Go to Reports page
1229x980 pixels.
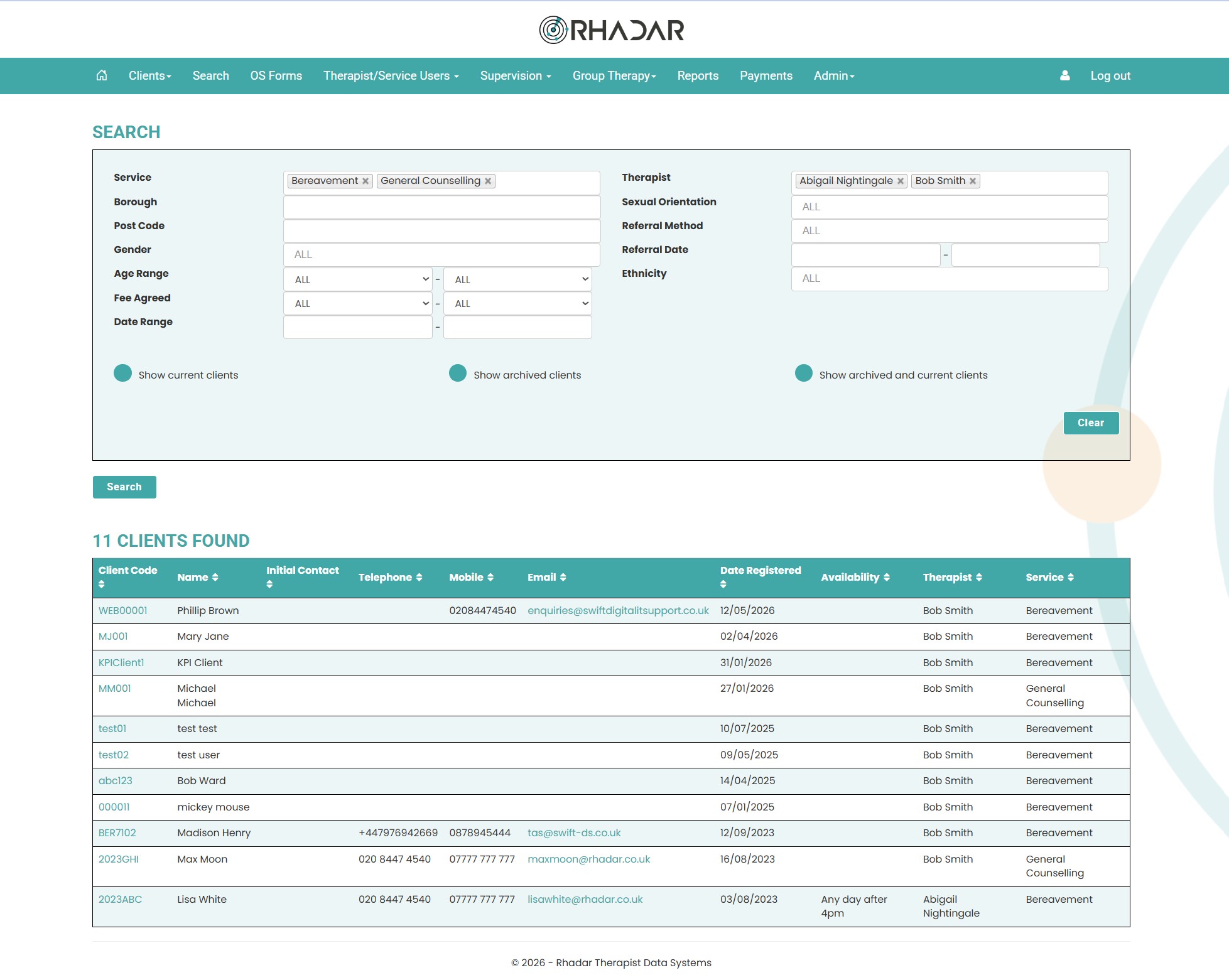coord(698,76)
